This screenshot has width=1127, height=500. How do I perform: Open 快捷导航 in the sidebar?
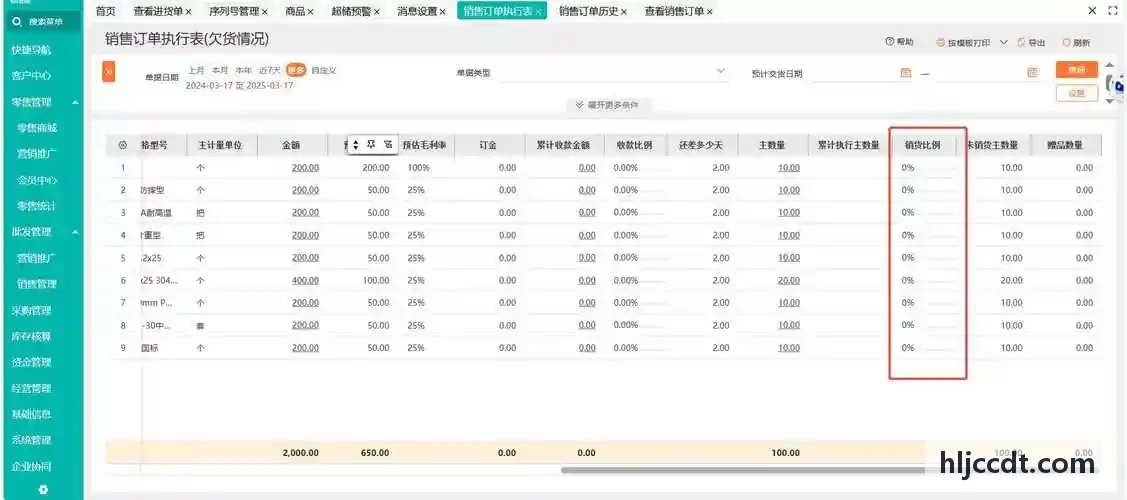click(x=32, y=50)
